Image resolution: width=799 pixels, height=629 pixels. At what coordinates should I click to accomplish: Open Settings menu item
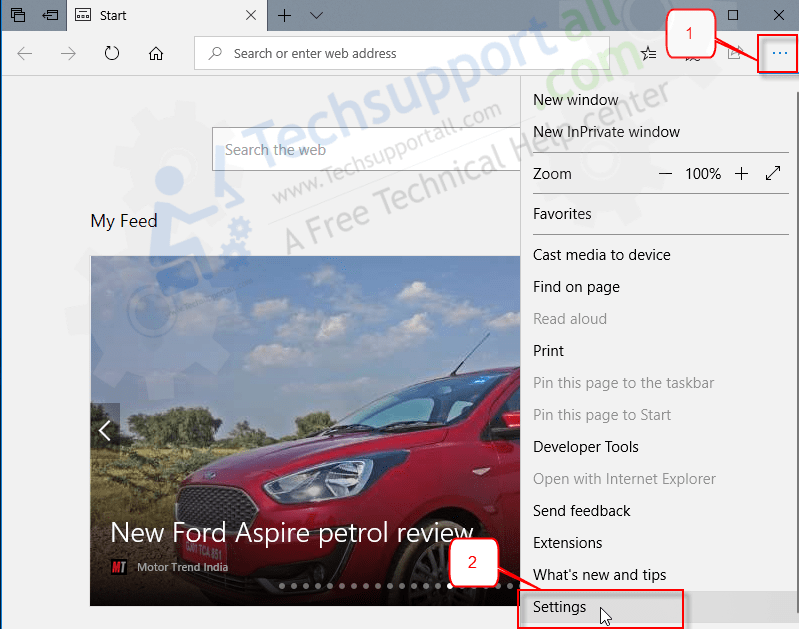point(659,607)
